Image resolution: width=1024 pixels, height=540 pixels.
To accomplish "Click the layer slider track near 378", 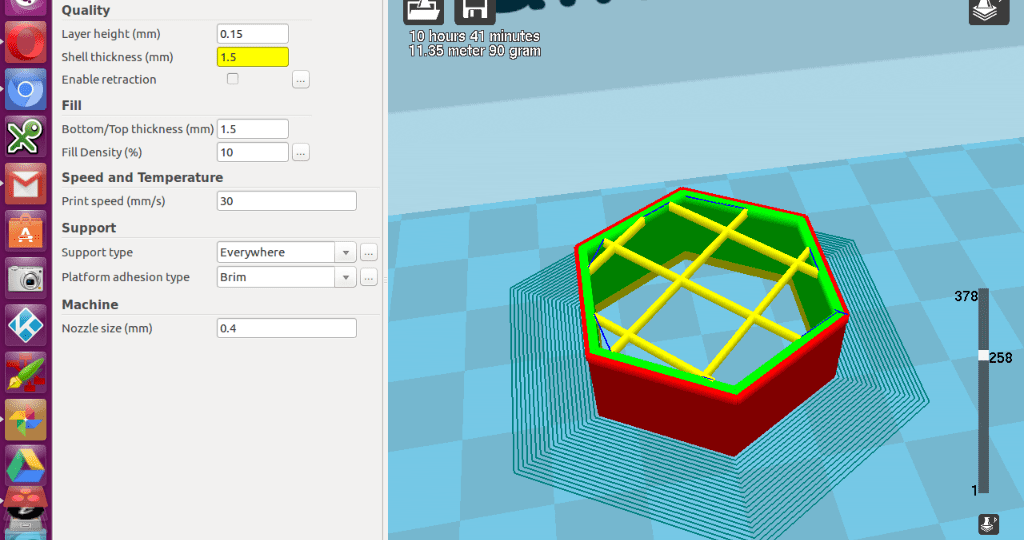I will click(x=984, y=298).
